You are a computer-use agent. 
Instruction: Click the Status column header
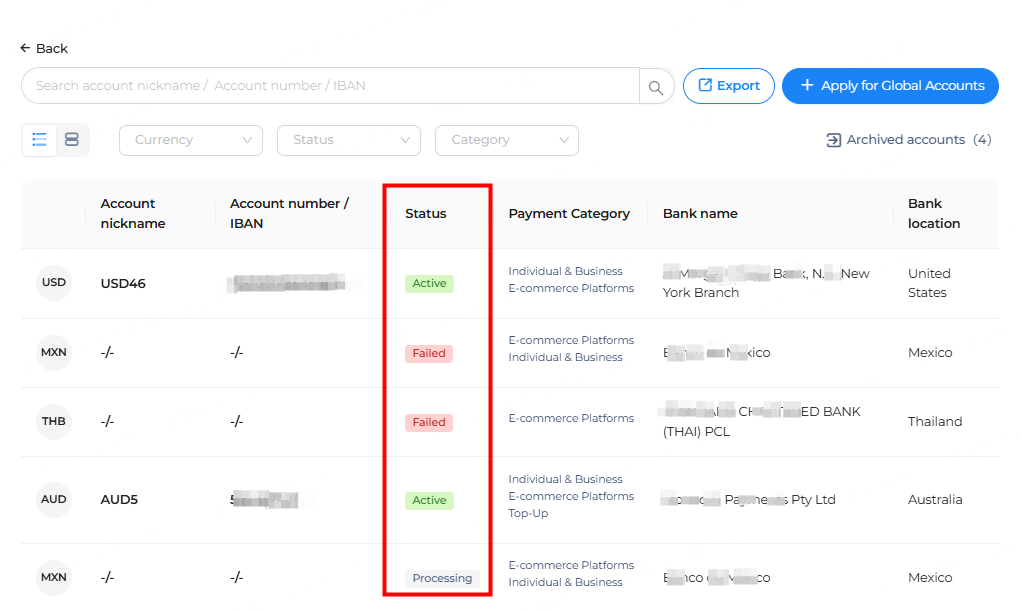[x=426, y=213]
